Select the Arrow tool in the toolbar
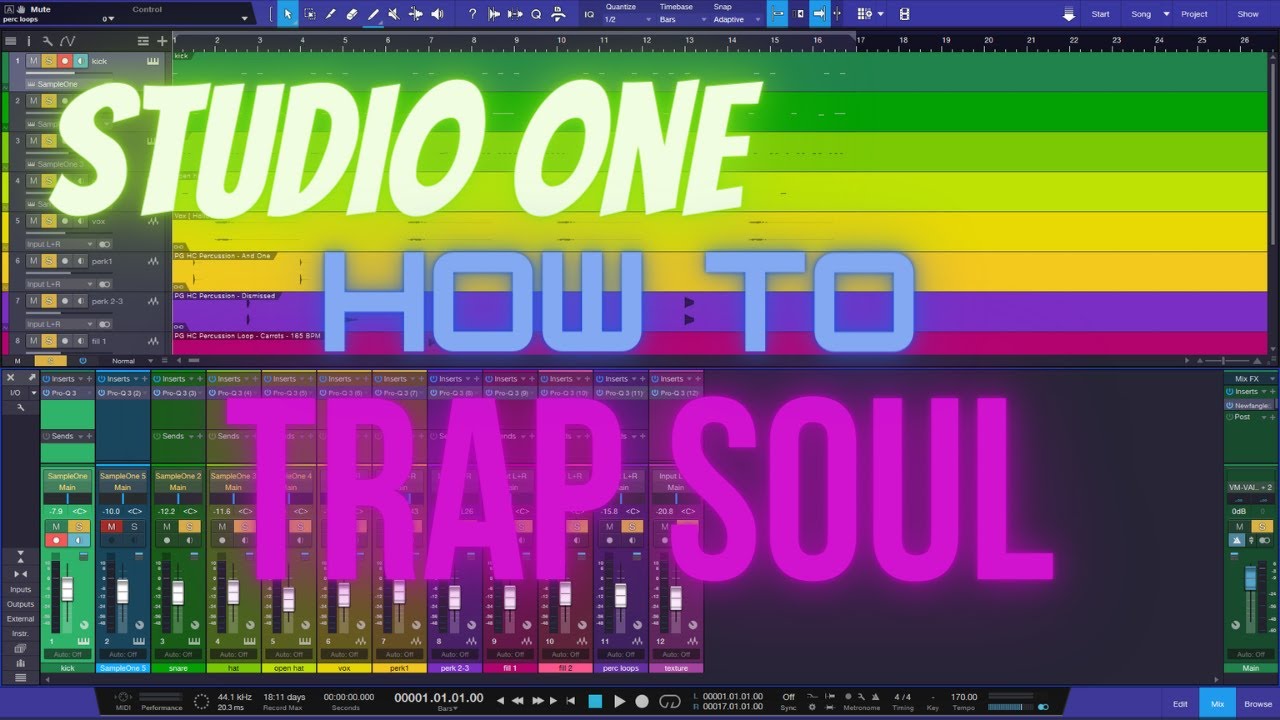 click(x=288, y=14)
